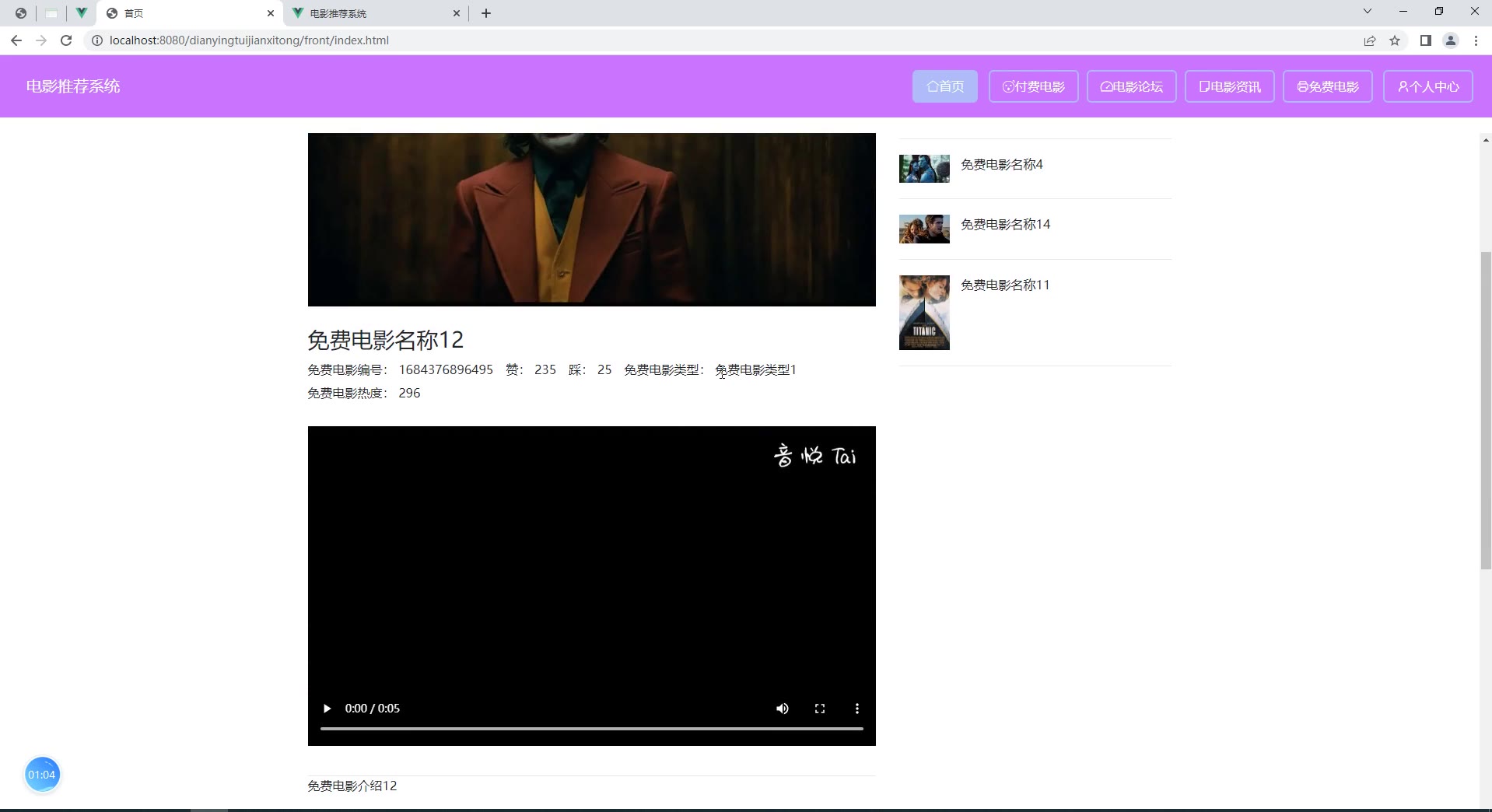Click the browser address bar URL
This screenshot has width=1492, height=812.
coord(249,40)
